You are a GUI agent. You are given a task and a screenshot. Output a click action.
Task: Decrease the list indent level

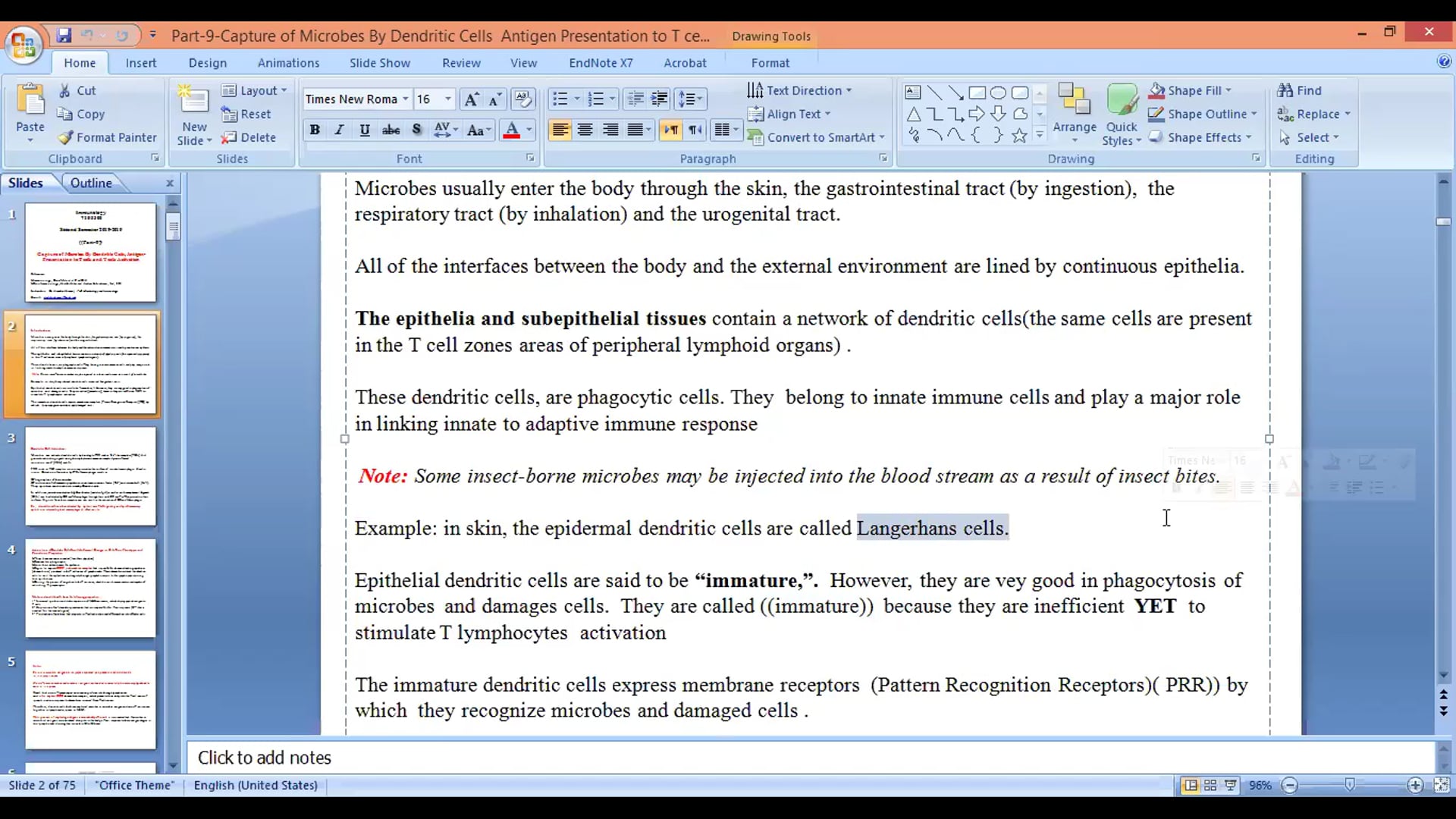click(x=635, y=99)
